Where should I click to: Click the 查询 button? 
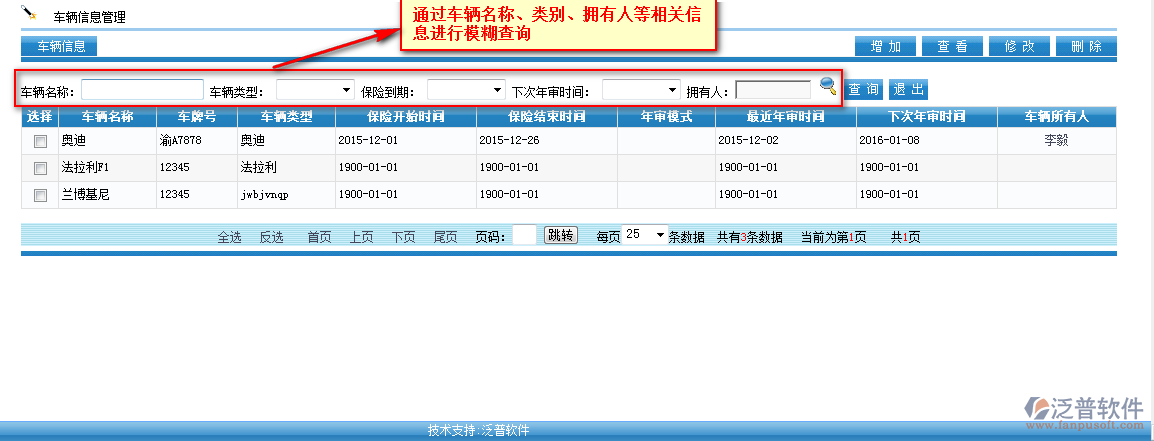click(x=863, y=90)
